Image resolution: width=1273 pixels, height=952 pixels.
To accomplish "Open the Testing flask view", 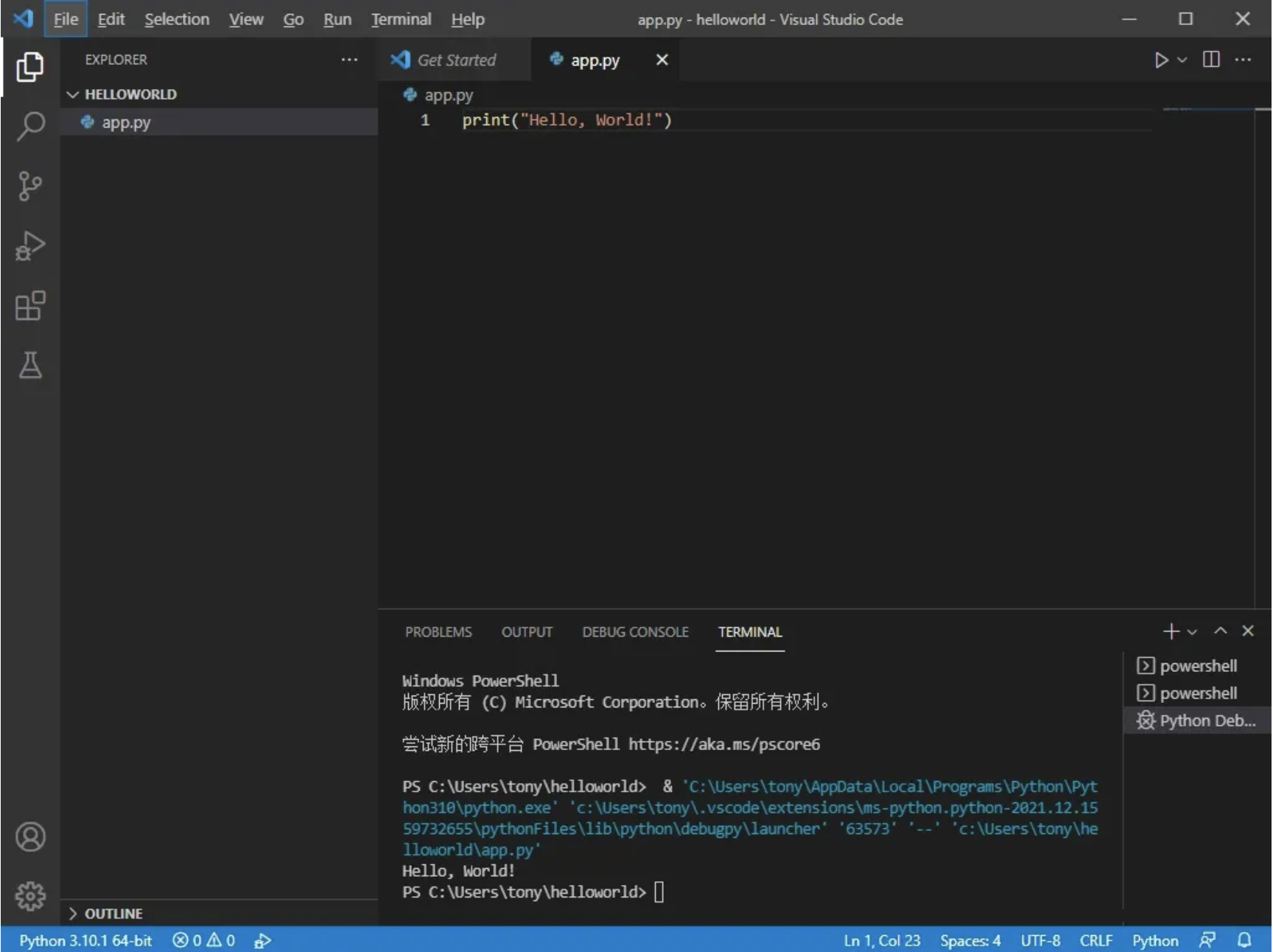I will click(x=30, y=365).
